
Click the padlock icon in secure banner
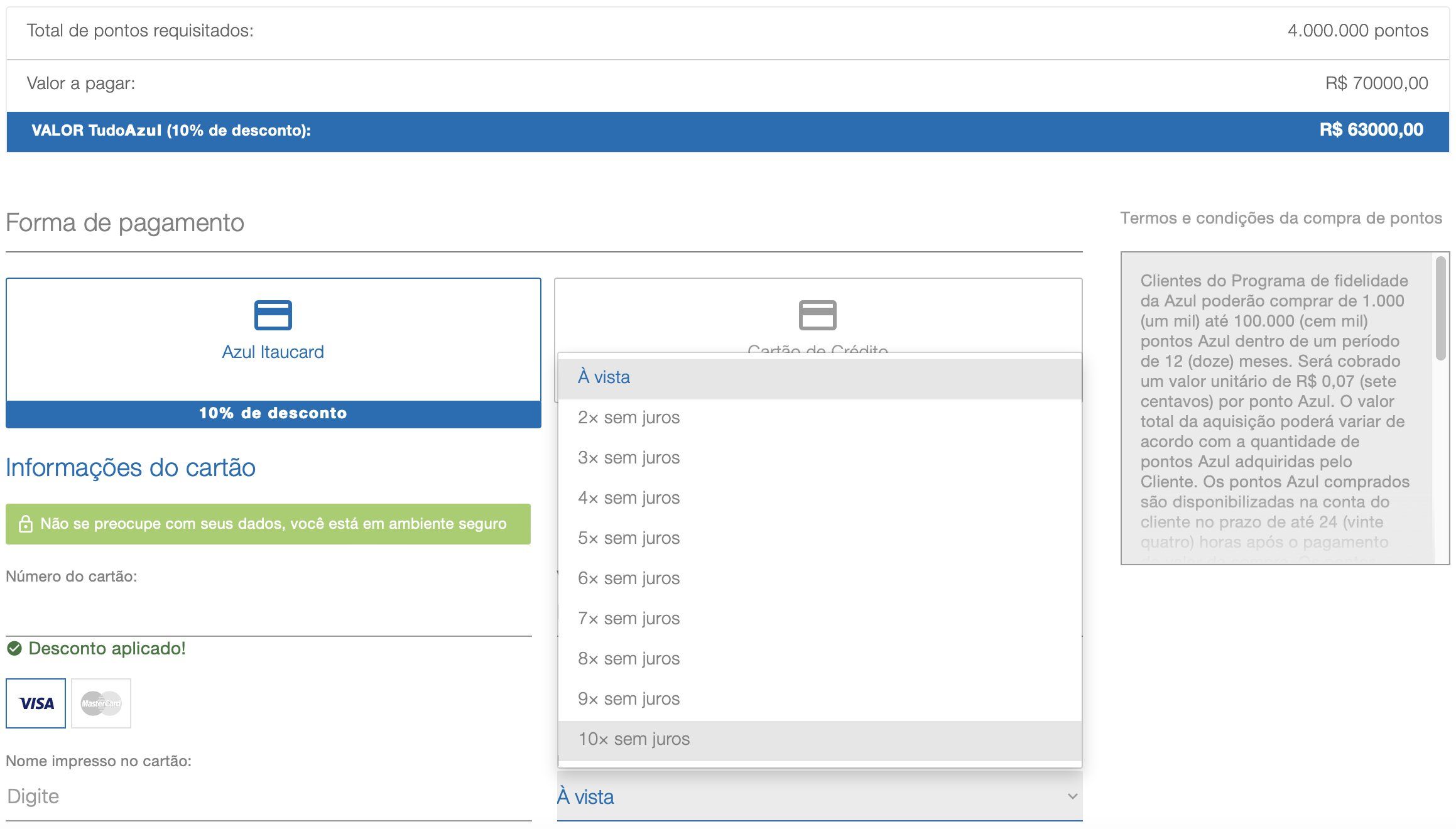pyautogui.click(x=26, y=524)
